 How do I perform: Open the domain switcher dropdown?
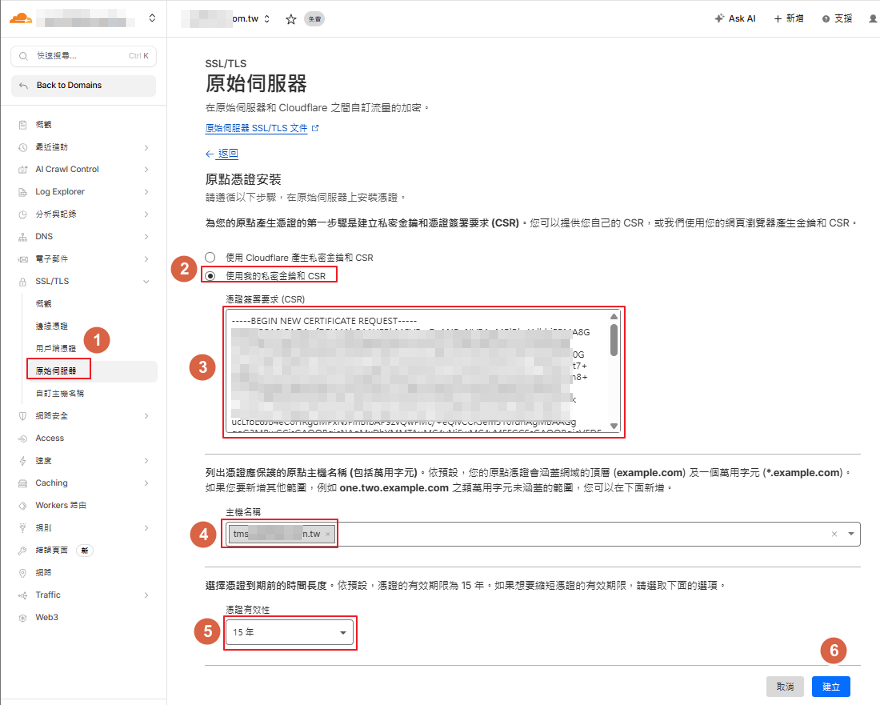point(267,19)
